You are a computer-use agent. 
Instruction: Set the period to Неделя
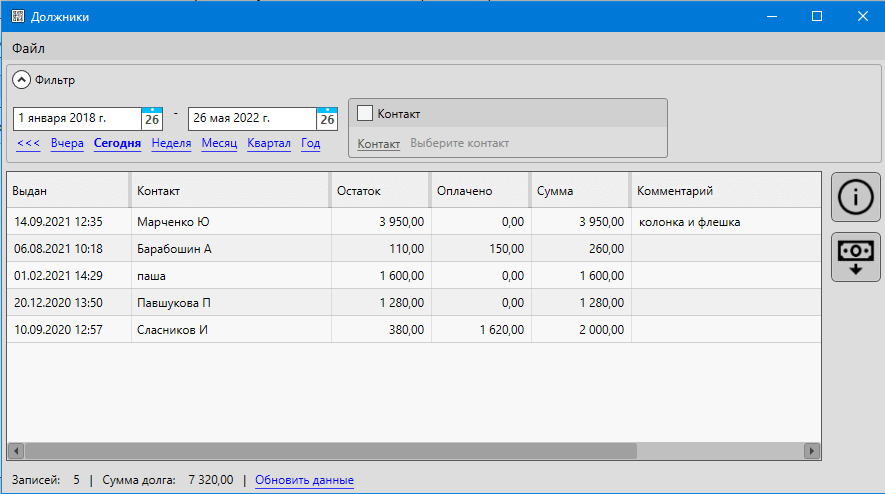171,144
